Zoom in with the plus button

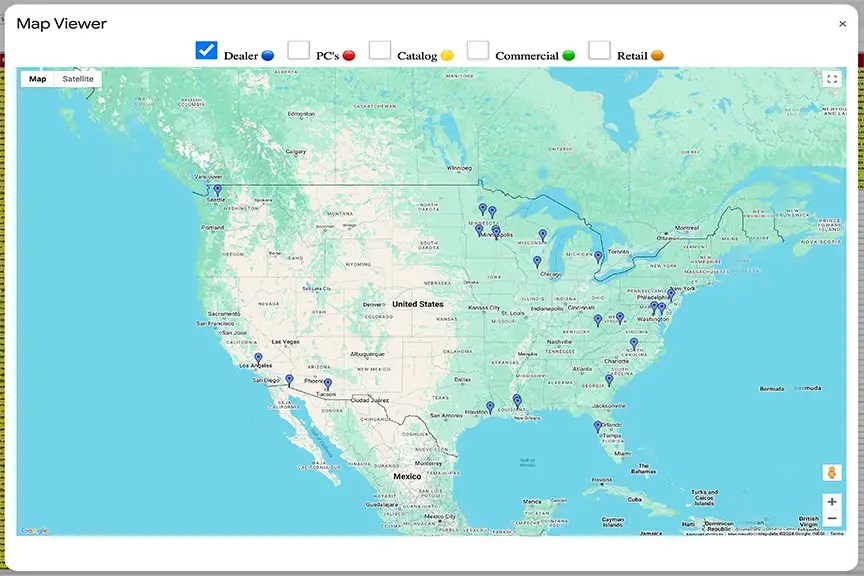[x=832, y=502]
